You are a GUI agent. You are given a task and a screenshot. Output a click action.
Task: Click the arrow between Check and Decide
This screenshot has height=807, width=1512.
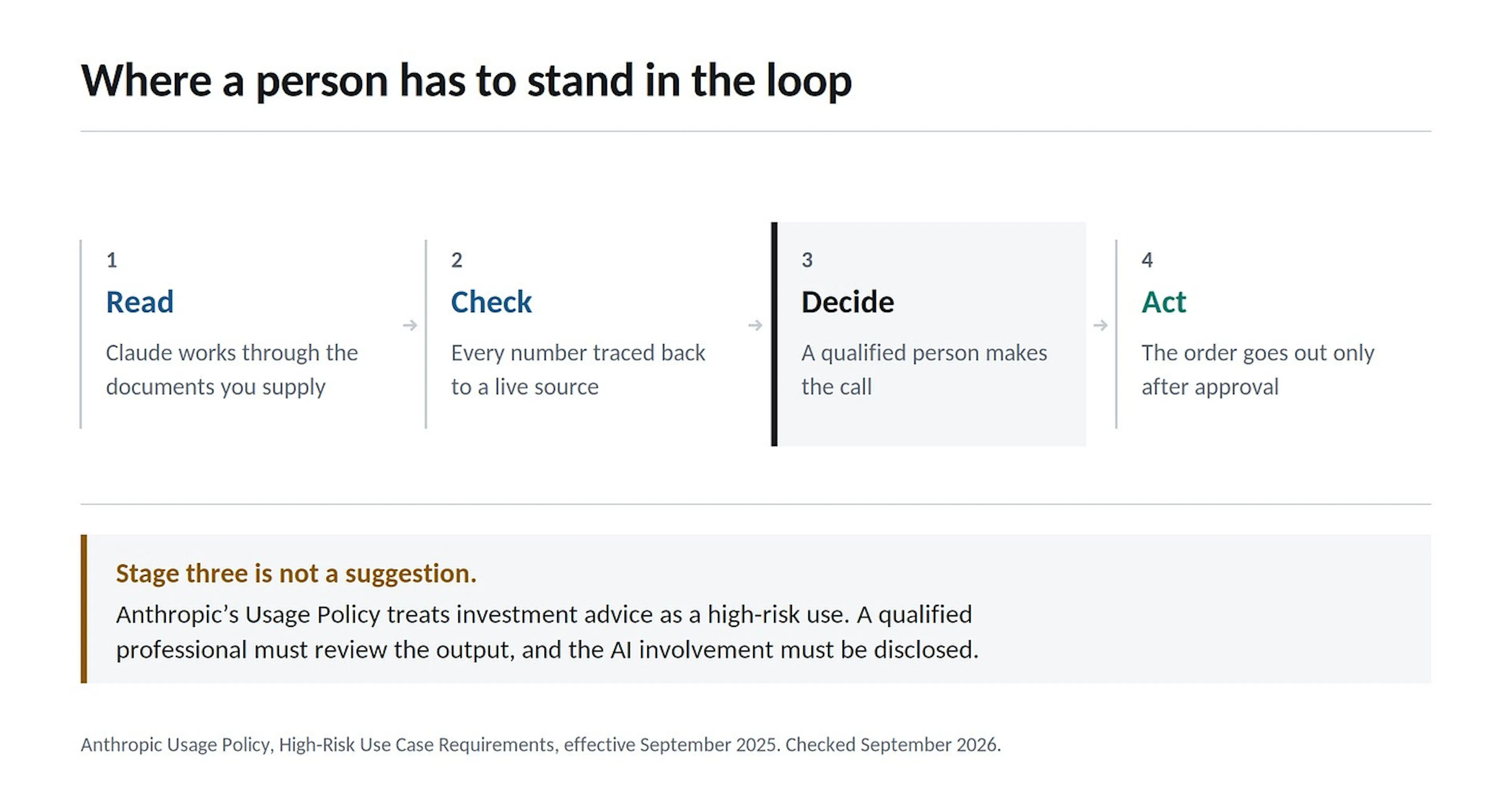(x=756, y=325)
